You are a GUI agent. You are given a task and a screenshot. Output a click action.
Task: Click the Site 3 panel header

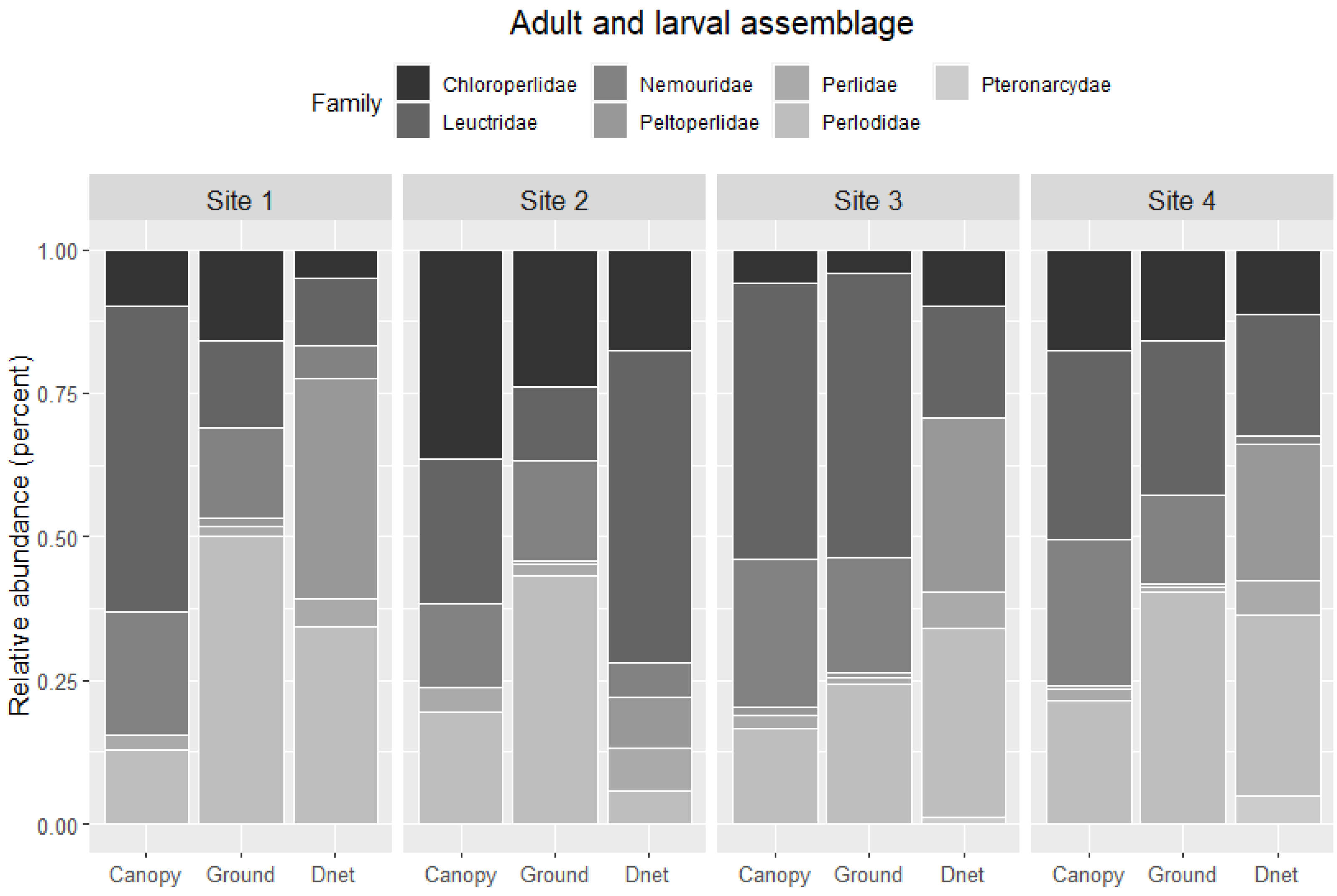(x=868, y=200)
